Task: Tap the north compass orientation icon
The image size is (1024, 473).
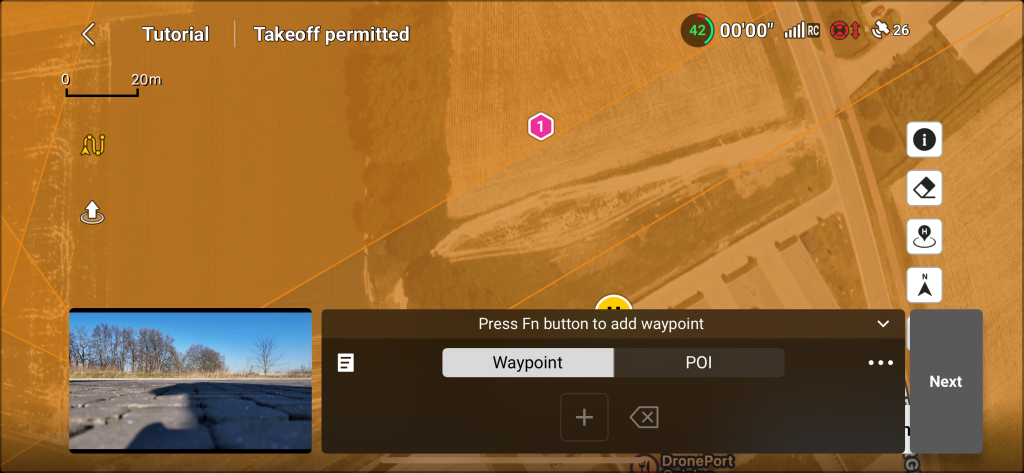Action: 924,285
